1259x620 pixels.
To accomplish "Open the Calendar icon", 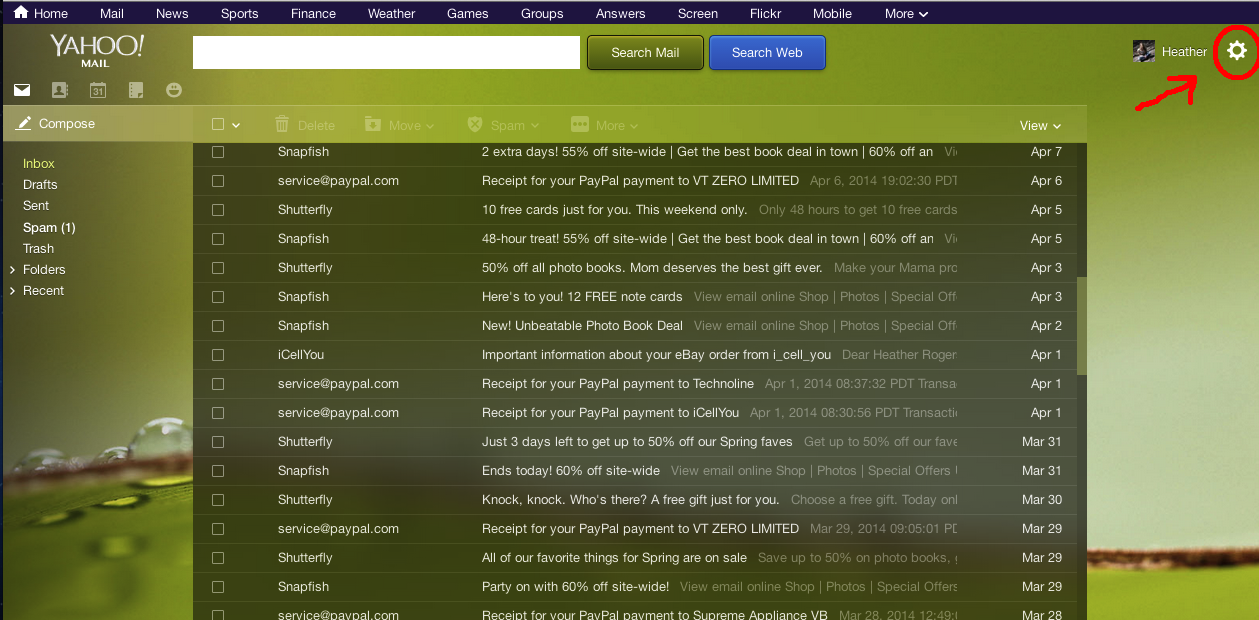I will point(97,90).
